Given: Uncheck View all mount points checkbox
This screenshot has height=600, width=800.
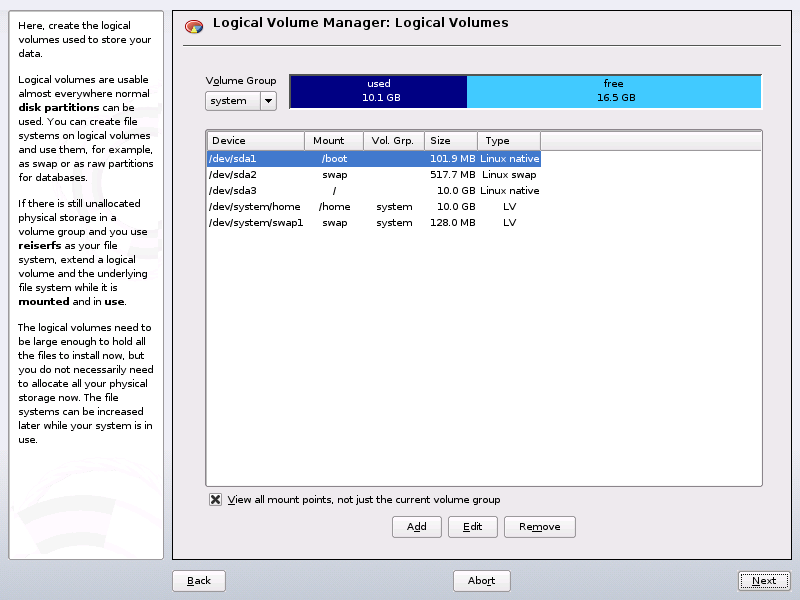Looking at the screenshot, I should coord(215,499).
